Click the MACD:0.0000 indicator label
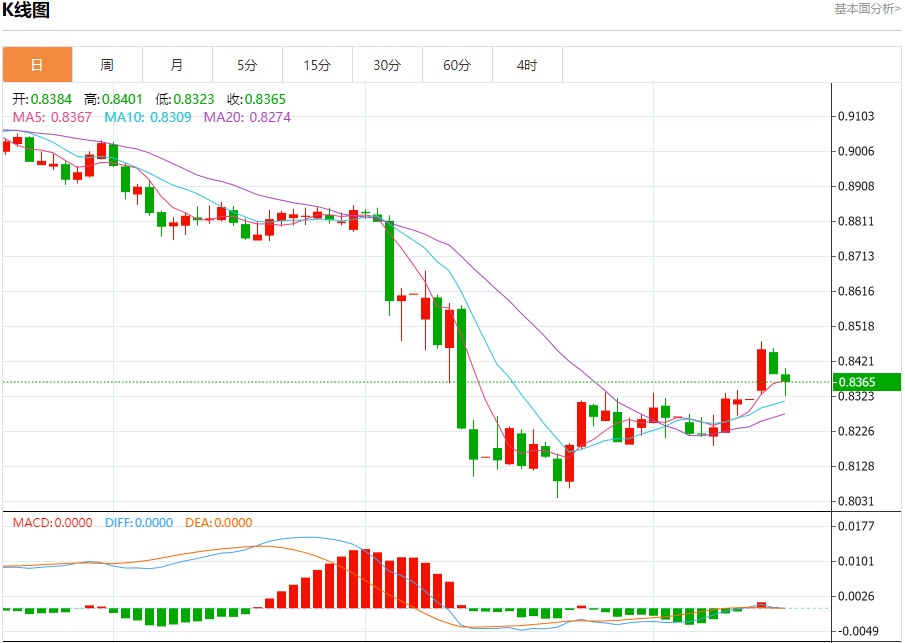This screenshot has height=643, width=905. pyautogui.click(x=53, y=523)
